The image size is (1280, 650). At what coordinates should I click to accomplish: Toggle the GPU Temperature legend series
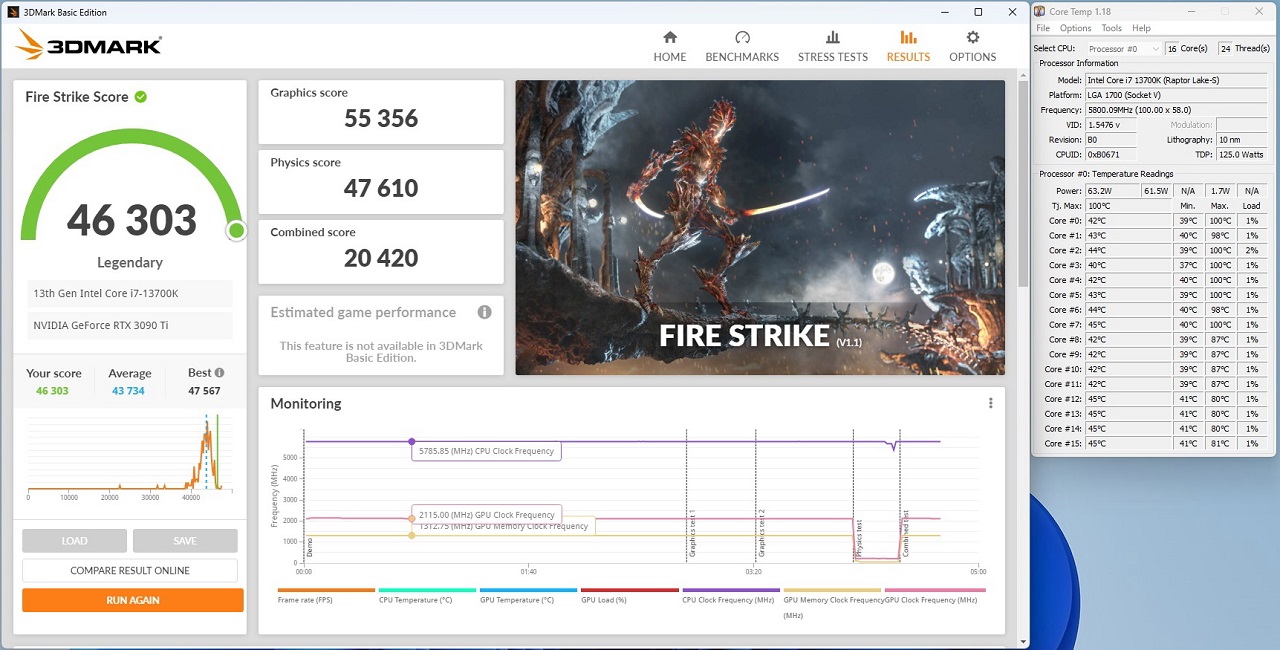(528, 595)
